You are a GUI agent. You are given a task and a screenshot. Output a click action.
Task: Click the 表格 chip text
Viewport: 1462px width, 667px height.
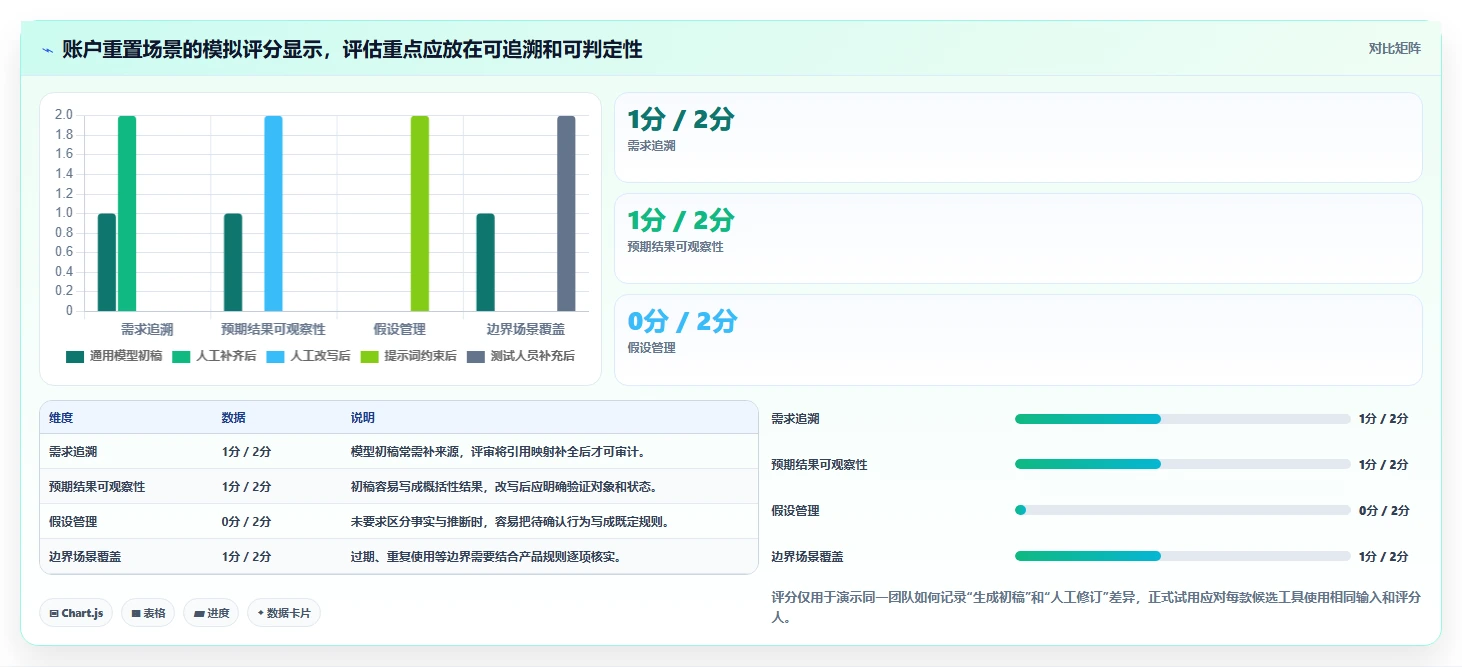coord(154,613)
